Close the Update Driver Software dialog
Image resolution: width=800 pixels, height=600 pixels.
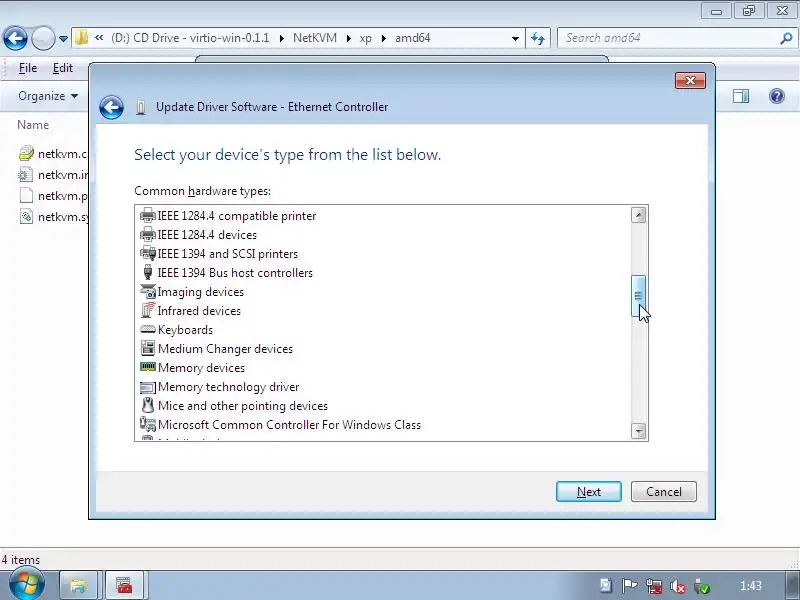690,81
